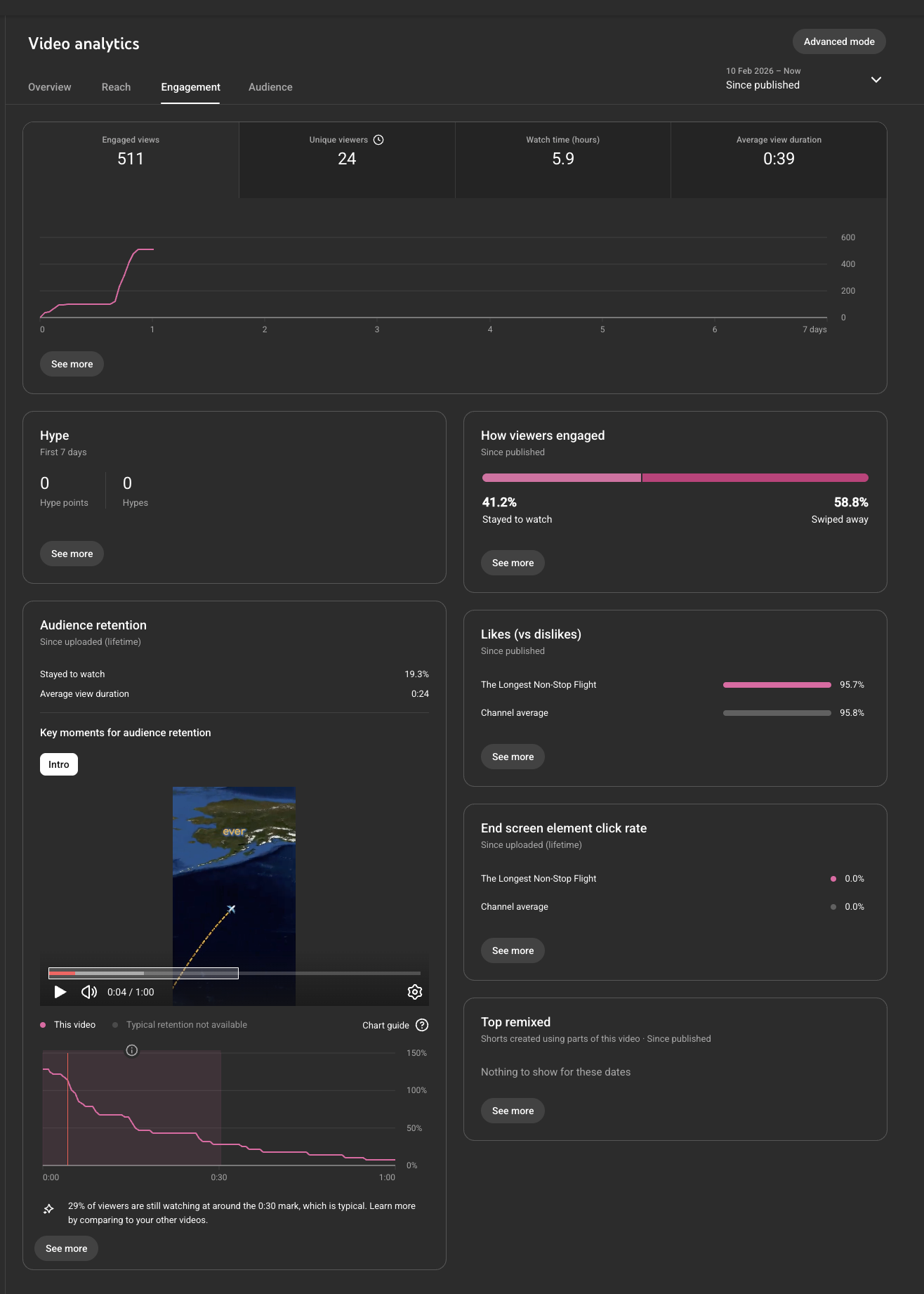The image size is (924, 1294).
Task: Click the Hype points value
Action: (x=45, y=483)
